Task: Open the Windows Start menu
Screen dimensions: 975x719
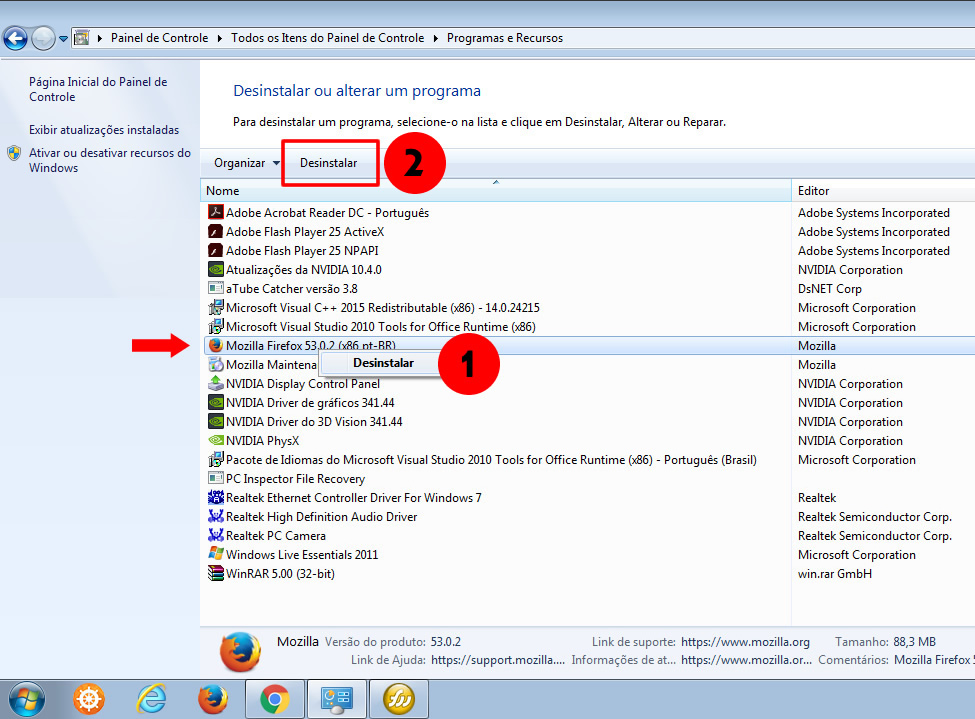Action: pos(27,700)
